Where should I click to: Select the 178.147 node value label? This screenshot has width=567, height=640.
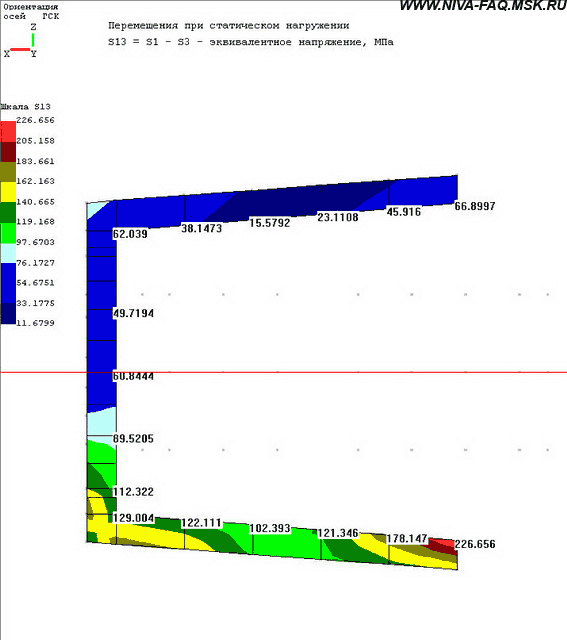407,538
